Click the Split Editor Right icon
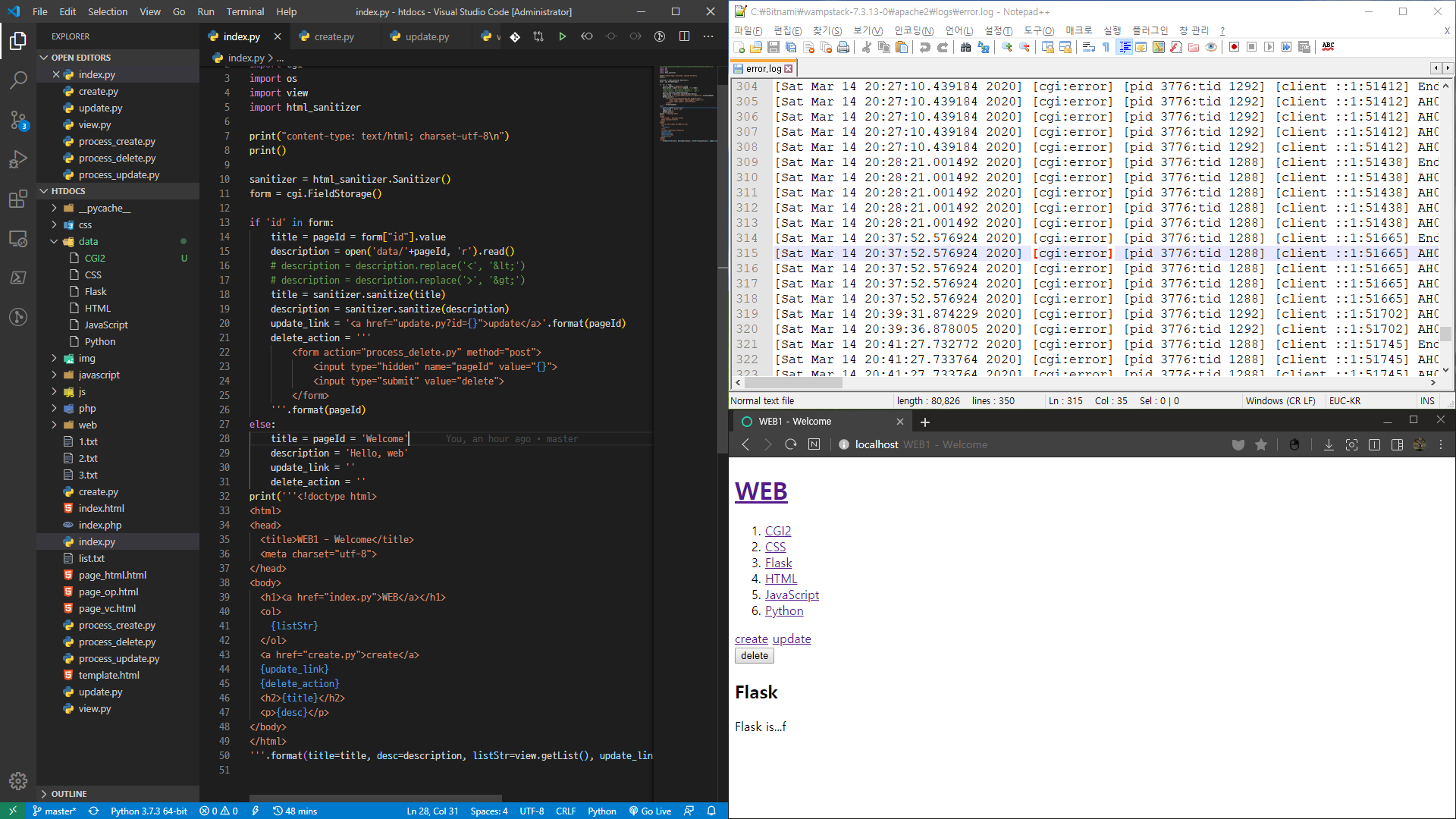 click(x=684, y=36)
